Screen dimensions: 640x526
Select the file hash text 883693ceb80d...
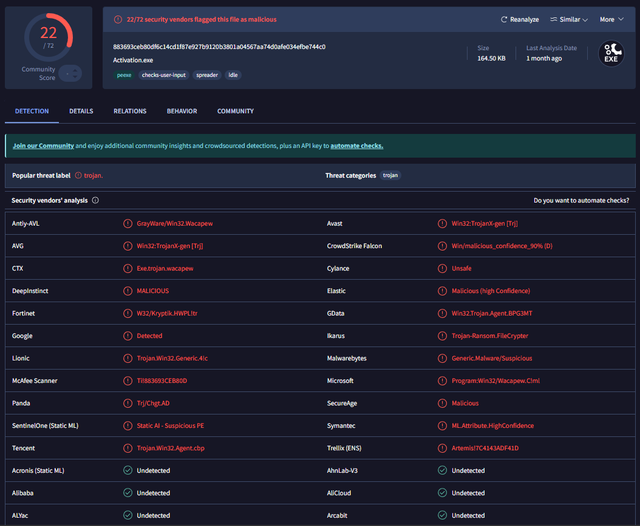tap(219, 47)
